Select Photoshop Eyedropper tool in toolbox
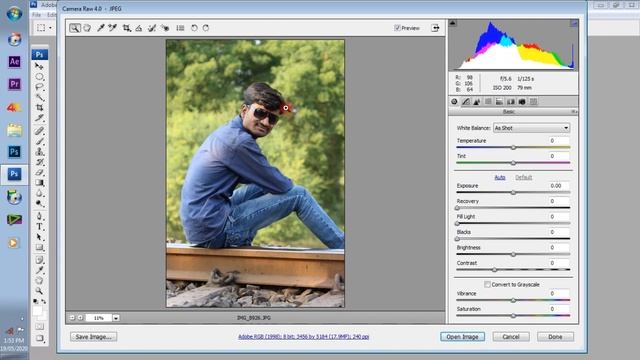Image resolution: width=640 pixels, height=360 pixels. click(x=39, y=270)
